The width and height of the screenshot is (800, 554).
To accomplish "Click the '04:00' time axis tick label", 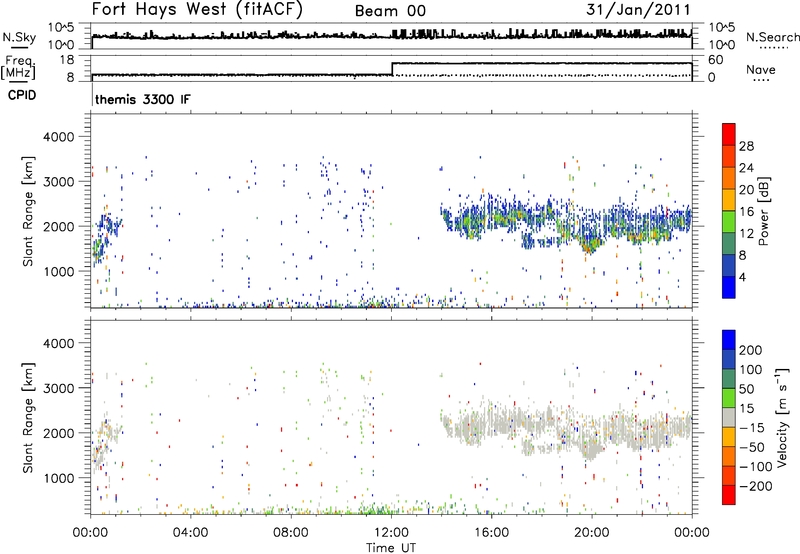I will (x=191, y=533).
